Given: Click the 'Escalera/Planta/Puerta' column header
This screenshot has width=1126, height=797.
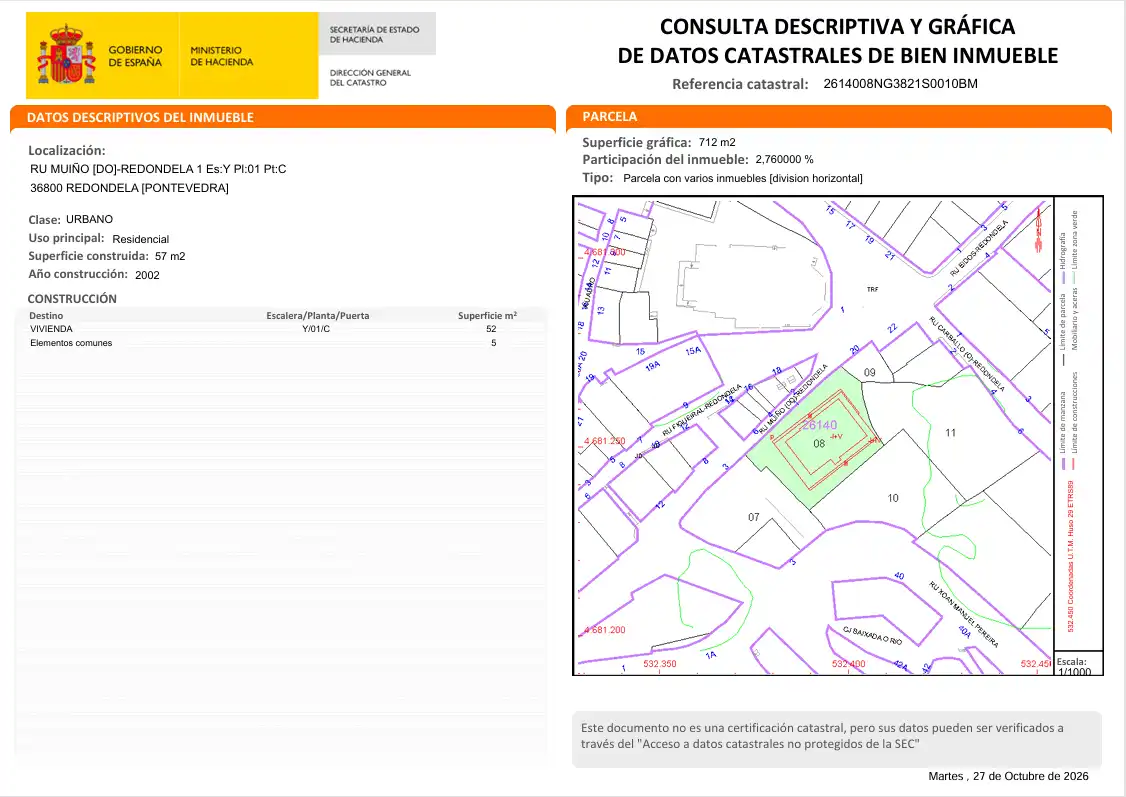Looking at the screenshot, I should coord(317,315).
